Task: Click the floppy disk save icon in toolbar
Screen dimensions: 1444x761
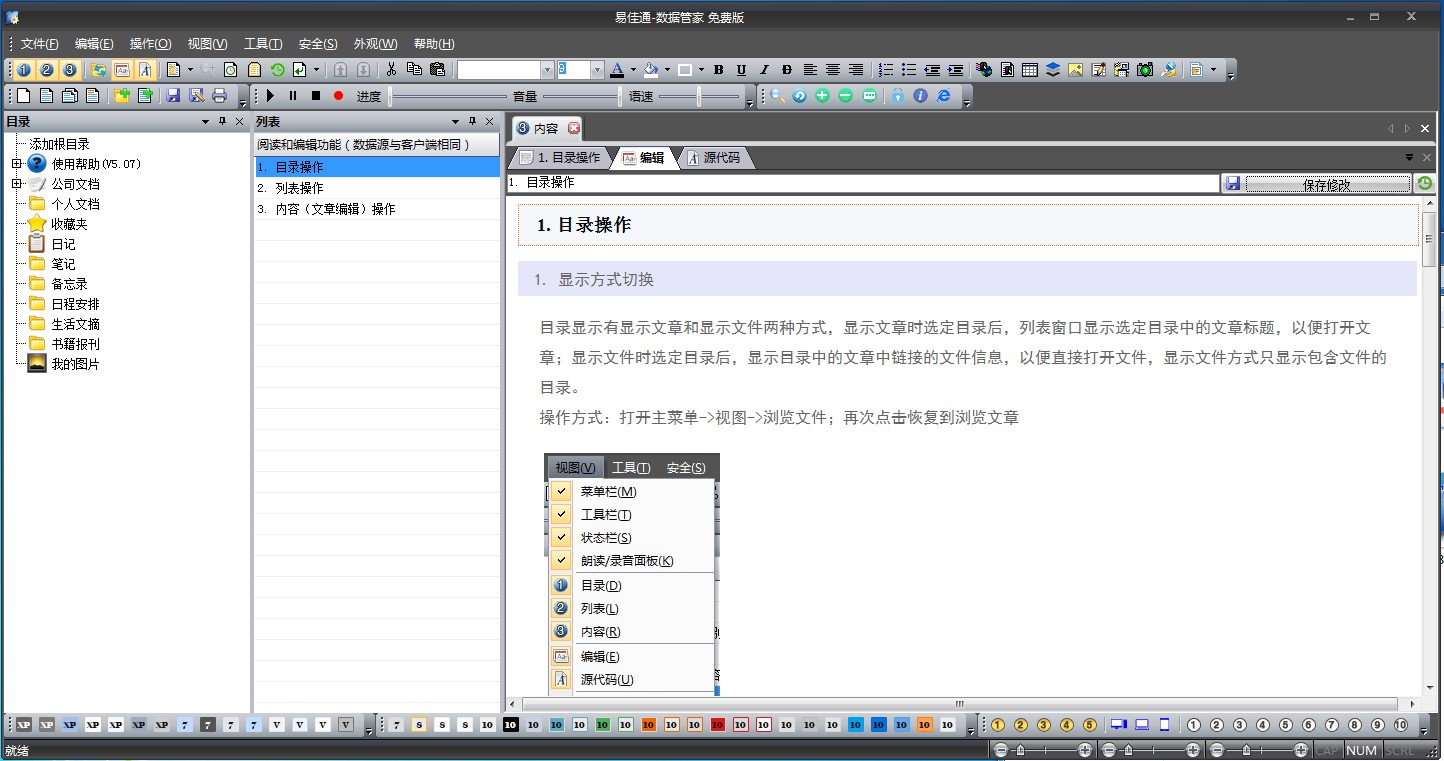Action: [x=173, y=96]
